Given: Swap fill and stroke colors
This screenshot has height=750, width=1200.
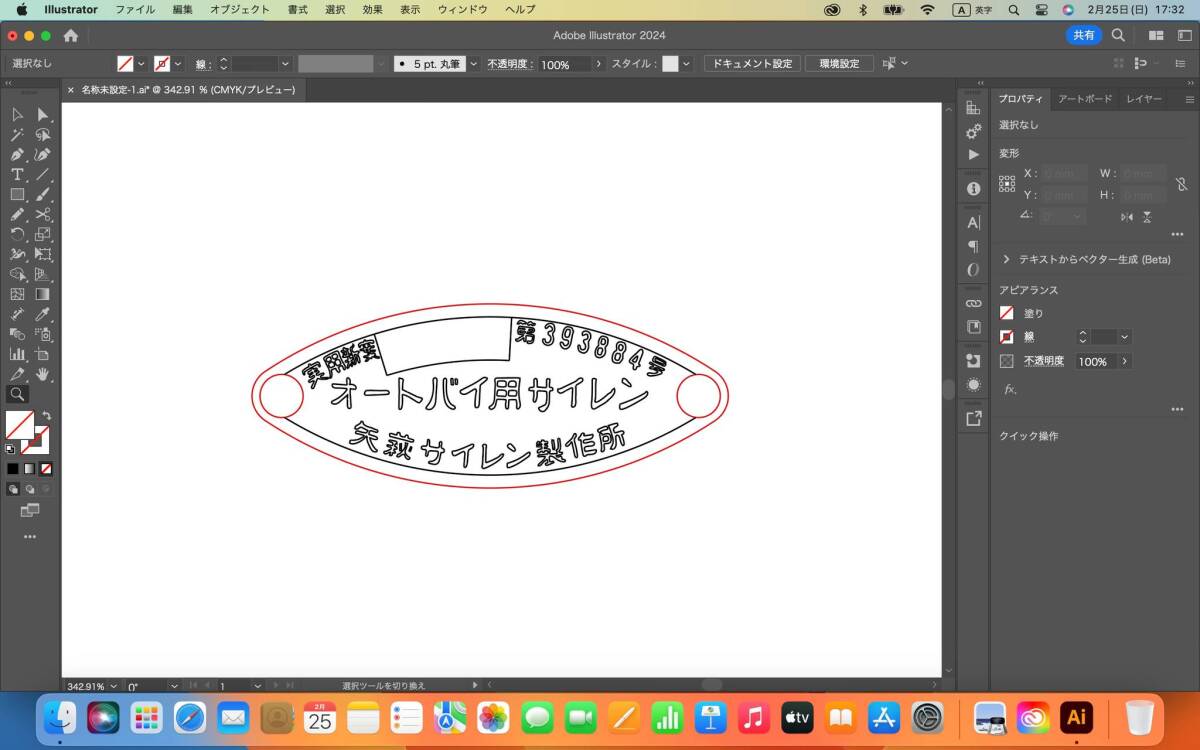Looking at the screenshot, I should [46, 415].
